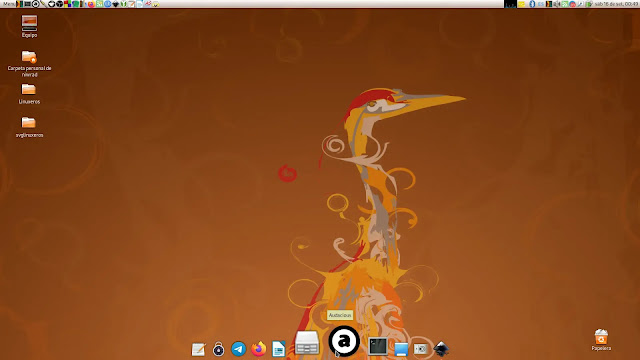This screenshot has height=360, width=640.
Task: Open the screenshot camera icon in dock
Action: point(420,349)
